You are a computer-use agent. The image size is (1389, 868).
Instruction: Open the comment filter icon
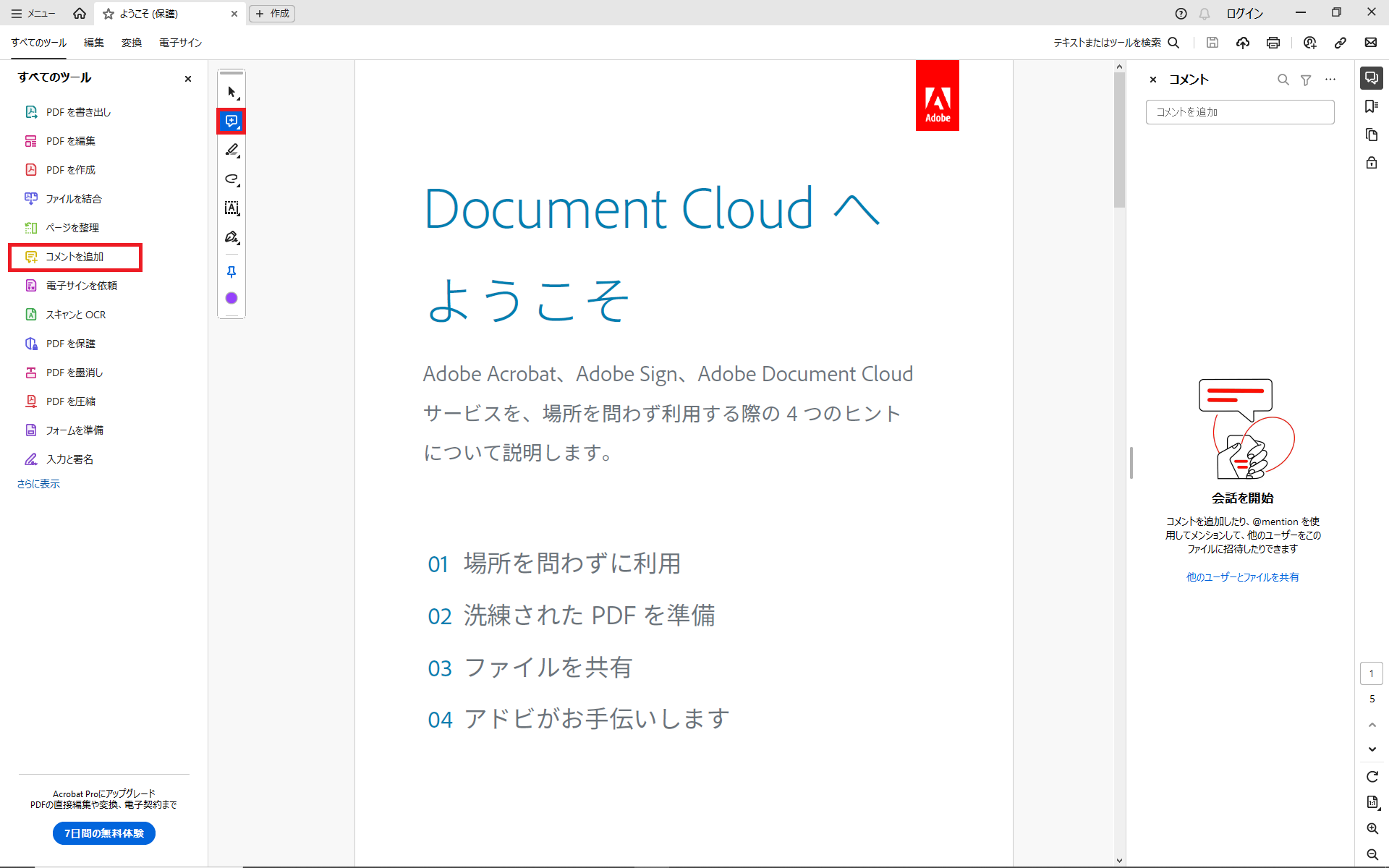[x=1306, y=80]
